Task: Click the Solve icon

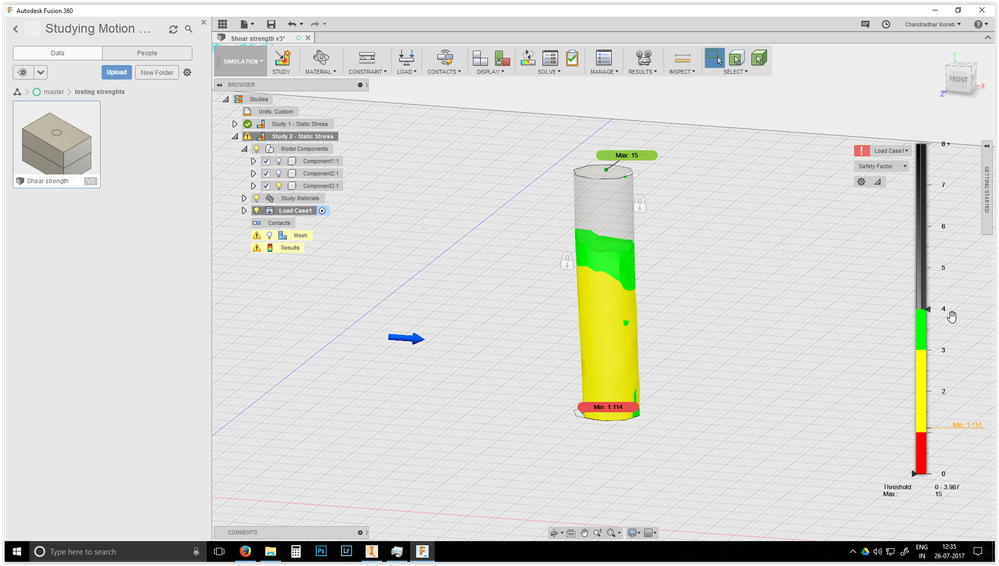Action: pyautogui.click(x=528, y=58)
